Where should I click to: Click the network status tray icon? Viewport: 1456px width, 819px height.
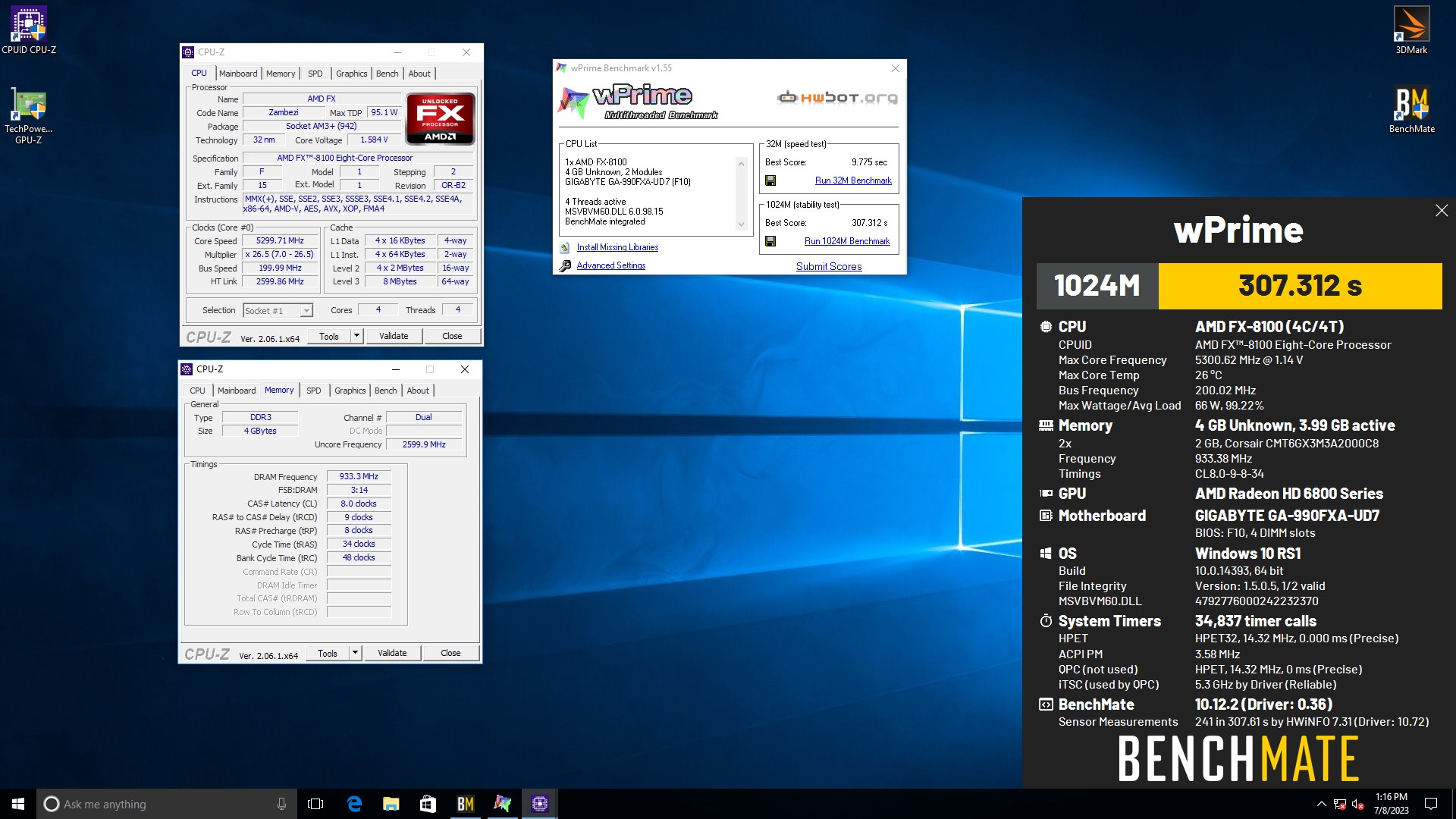pos(1340,805)
